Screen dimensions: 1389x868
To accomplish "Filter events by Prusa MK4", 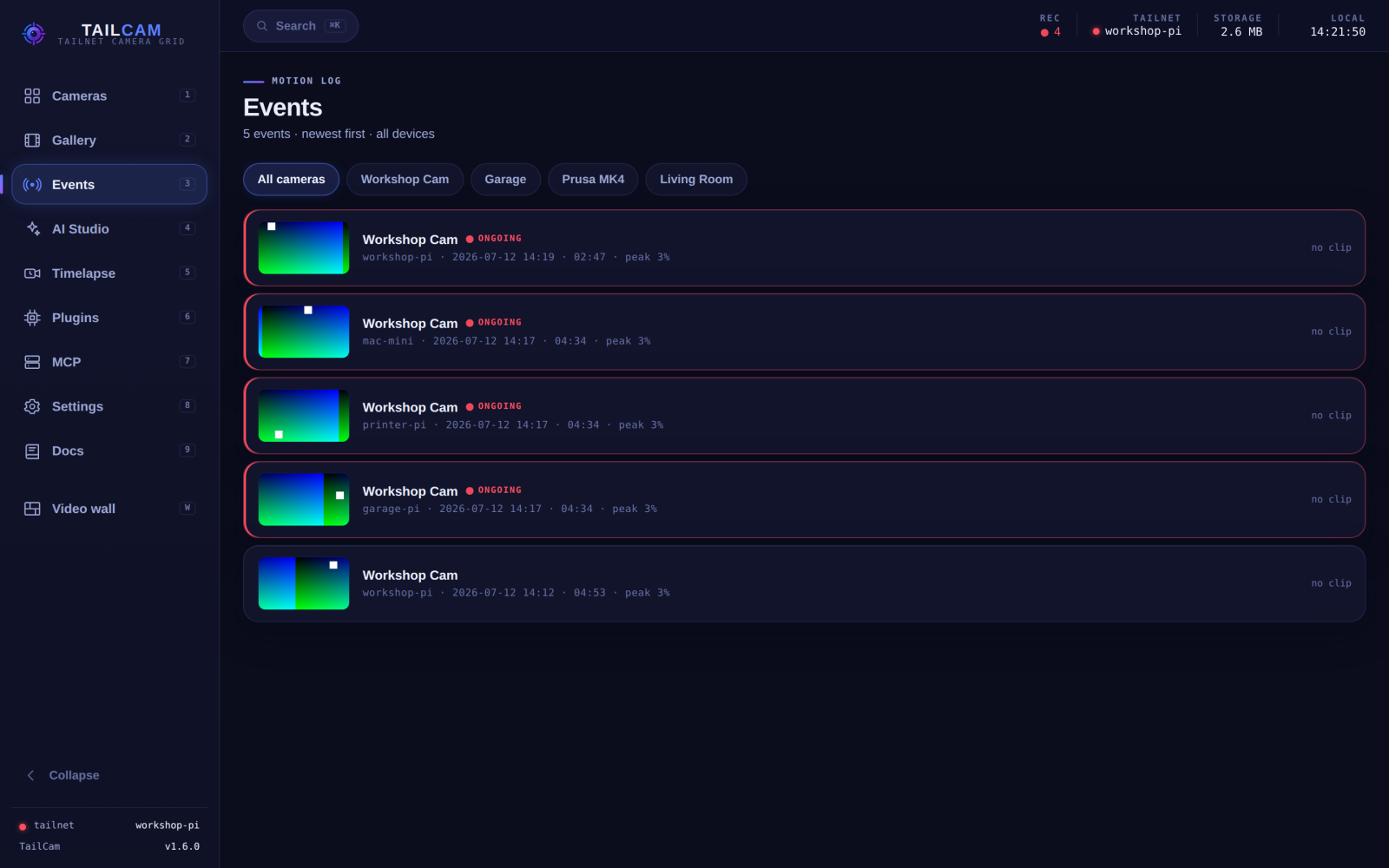I will tap(593, 179).
